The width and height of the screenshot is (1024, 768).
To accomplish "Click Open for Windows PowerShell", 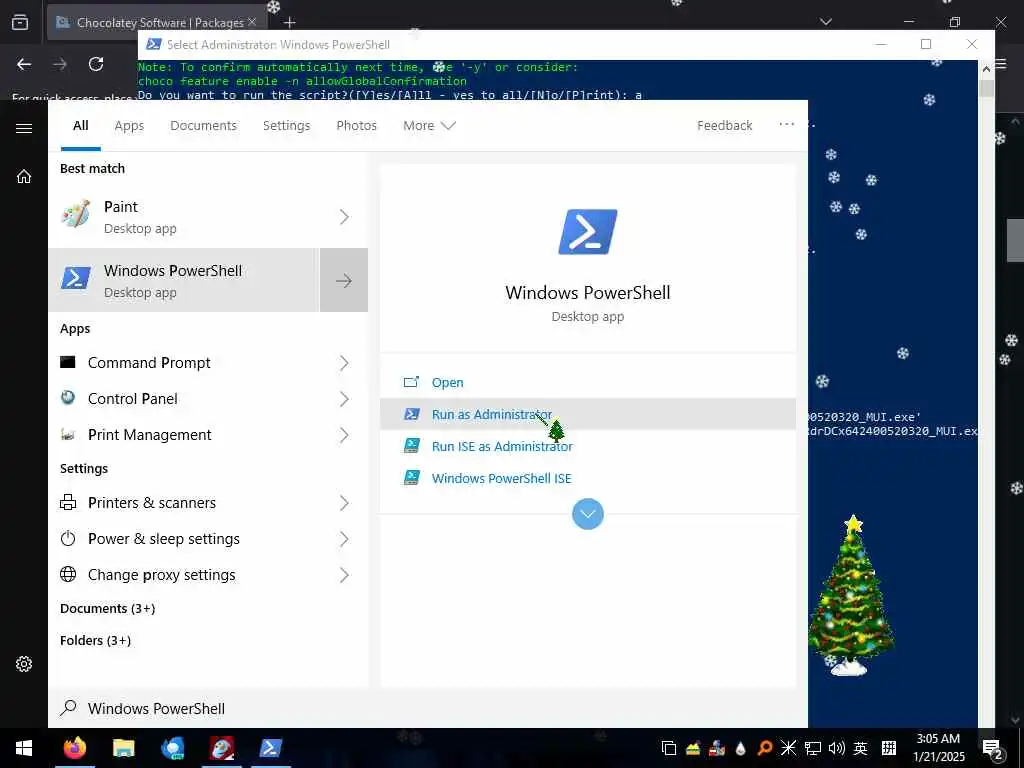I will point(588,382).
